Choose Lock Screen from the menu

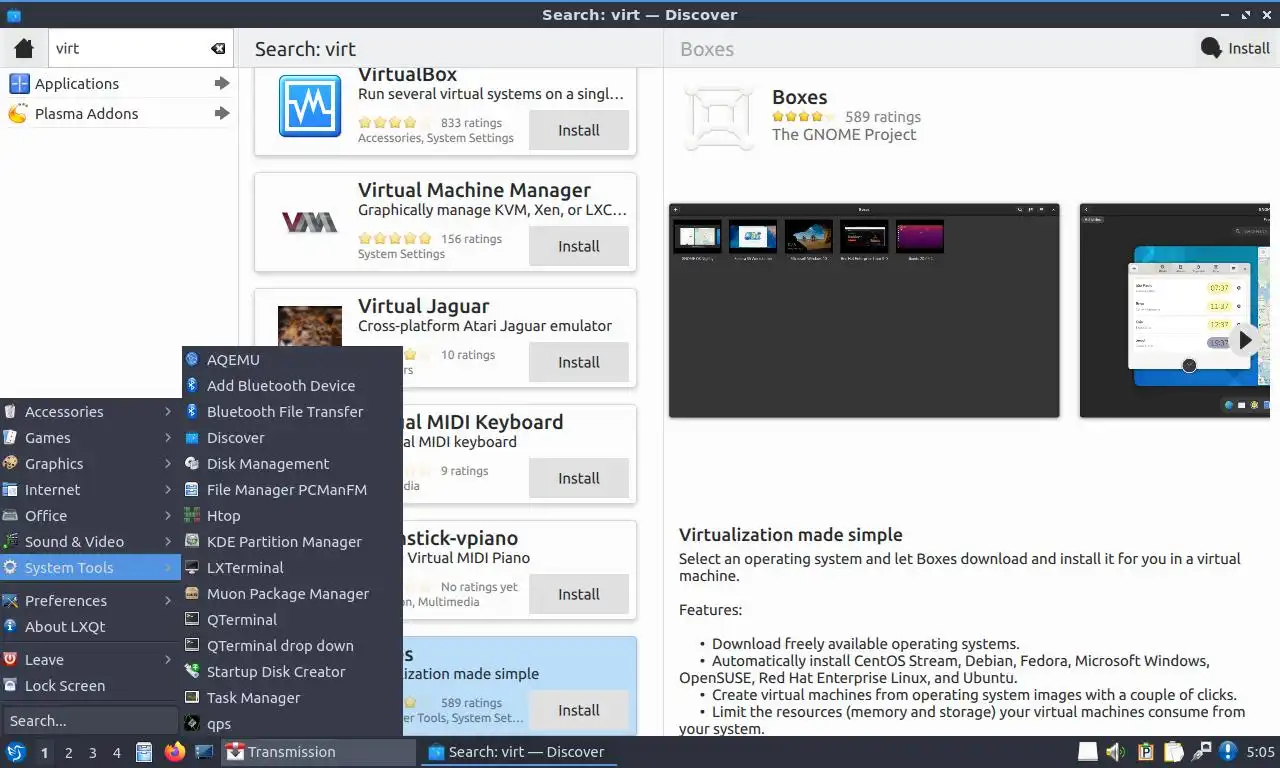click(90, 686)
